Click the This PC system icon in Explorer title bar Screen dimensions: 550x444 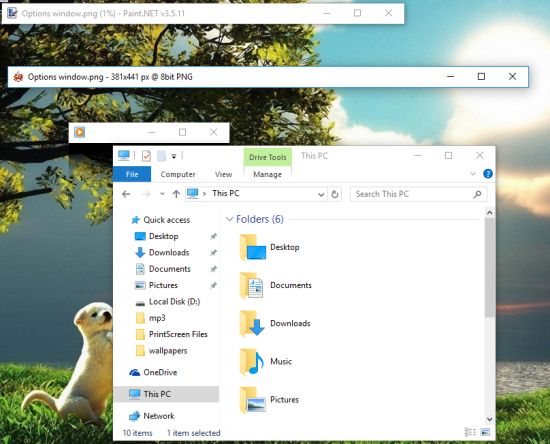coord(124,155)
